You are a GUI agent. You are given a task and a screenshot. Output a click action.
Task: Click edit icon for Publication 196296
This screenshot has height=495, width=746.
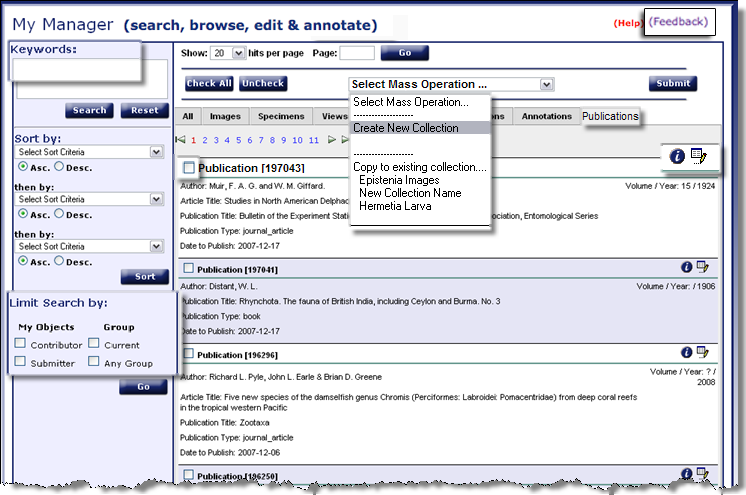(703, 353)
